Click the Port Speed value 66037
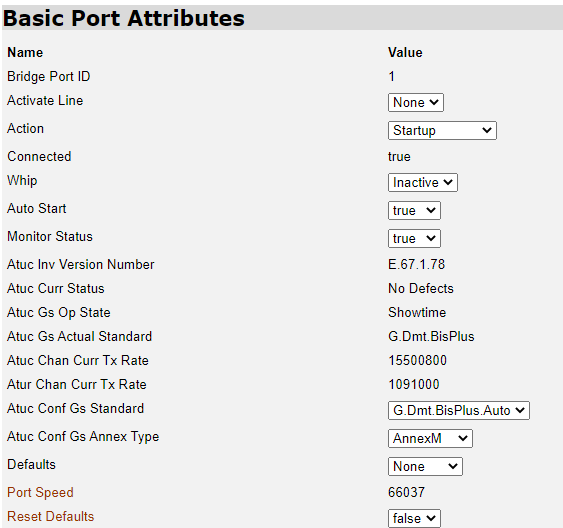The height and width of the screenshot is (528, 563). coord(406,492)
